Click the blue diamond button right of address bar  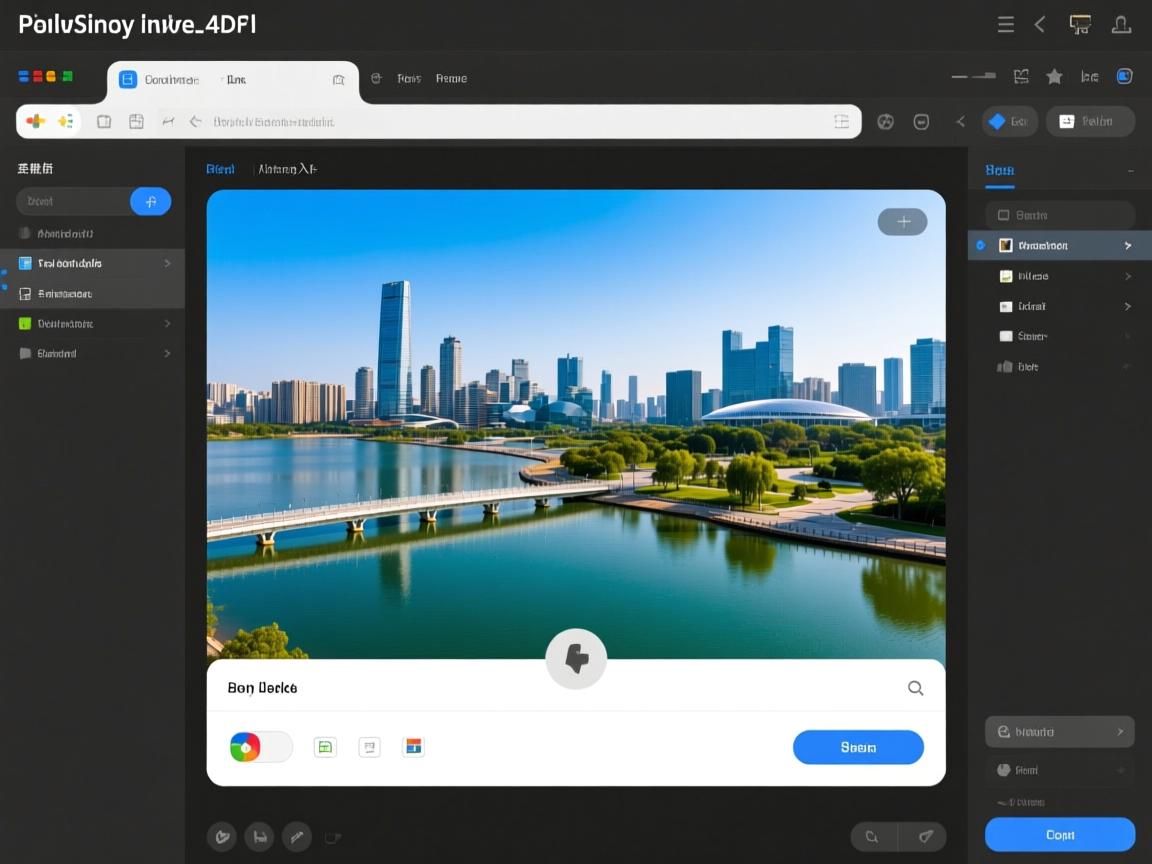pos(1009,121)
